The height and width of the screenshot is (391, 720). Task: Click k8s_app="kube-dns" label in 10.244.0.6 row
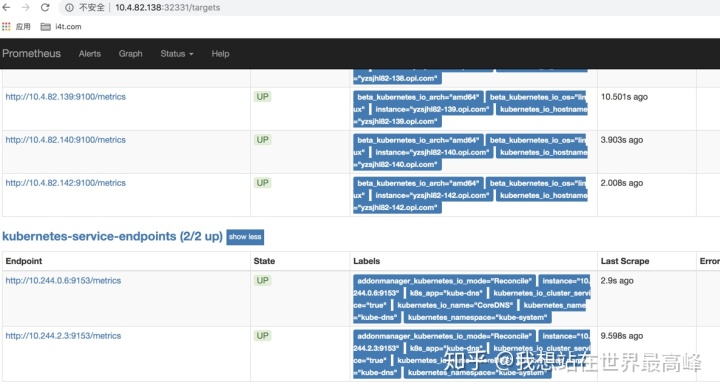[x=446, y=293]
